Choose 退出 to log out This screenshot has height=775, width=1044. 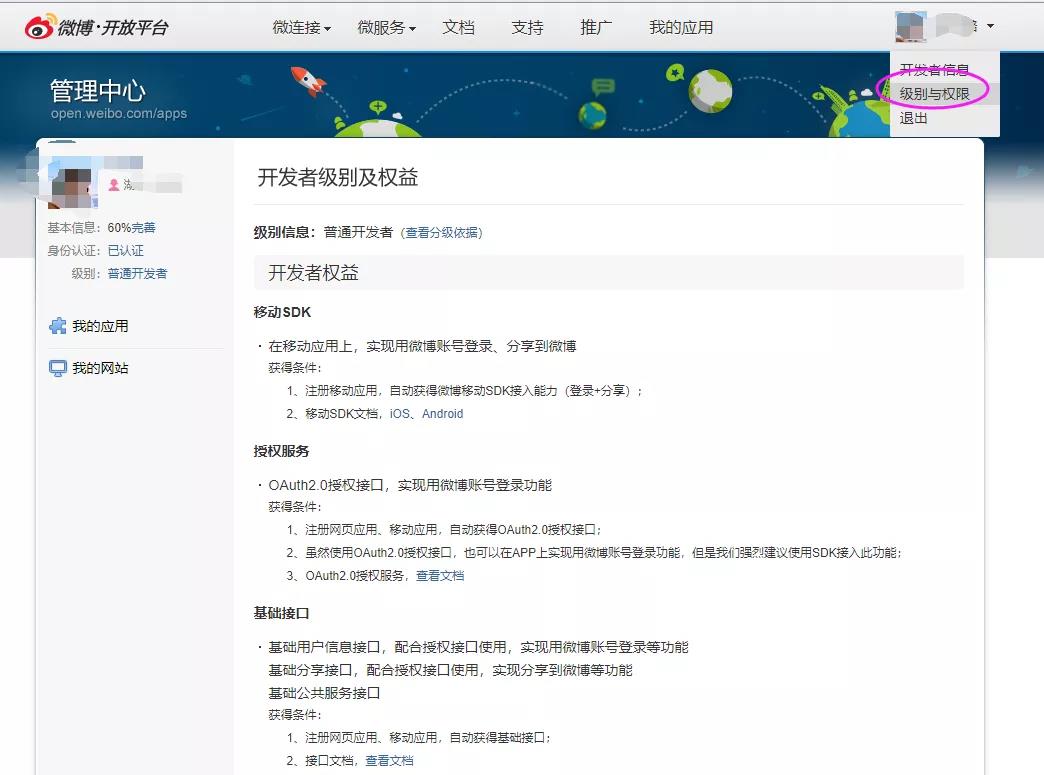click(914, 118)
